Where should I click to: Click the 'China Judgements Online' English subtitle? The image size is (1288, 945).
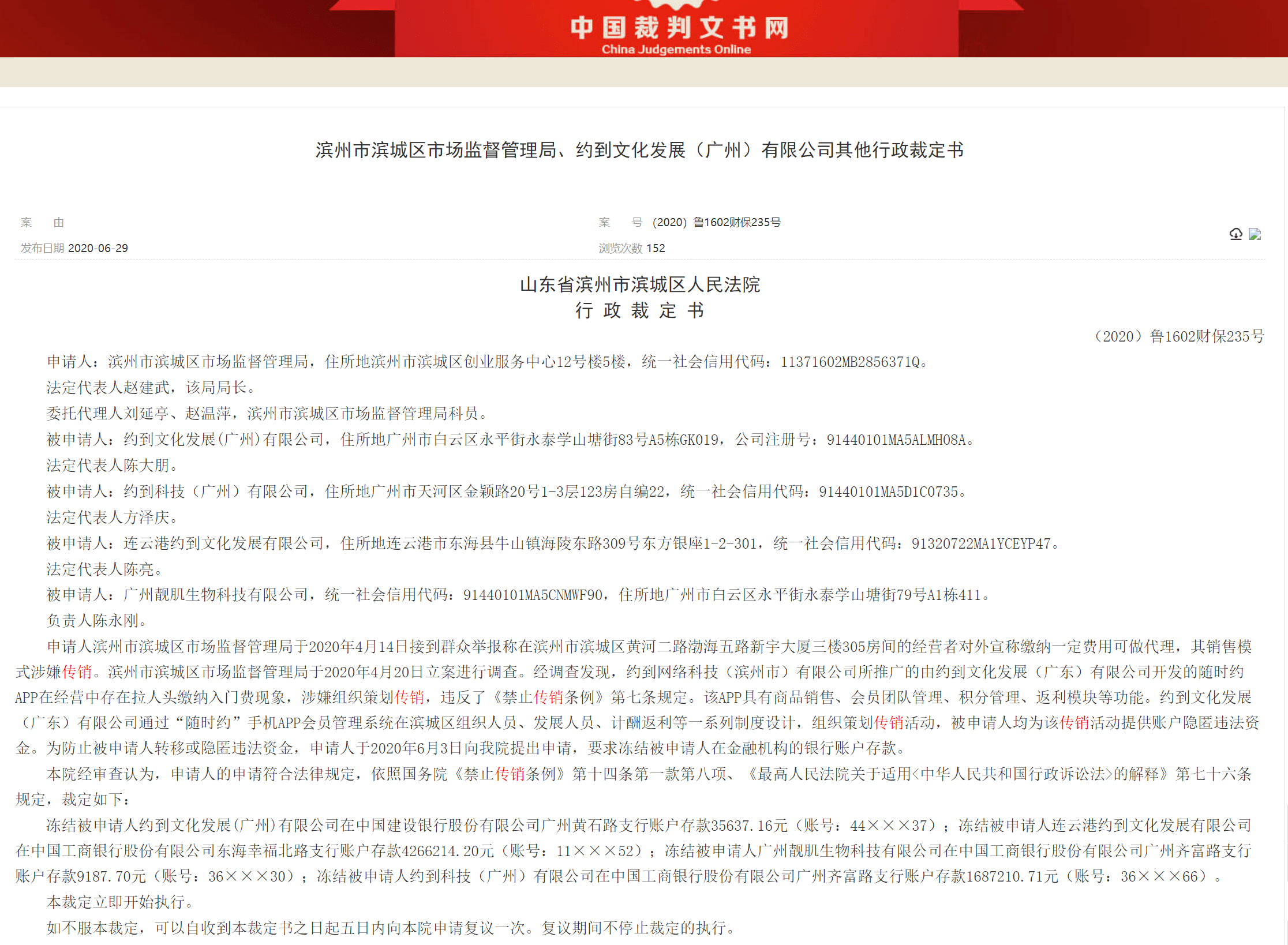point(676,50)
